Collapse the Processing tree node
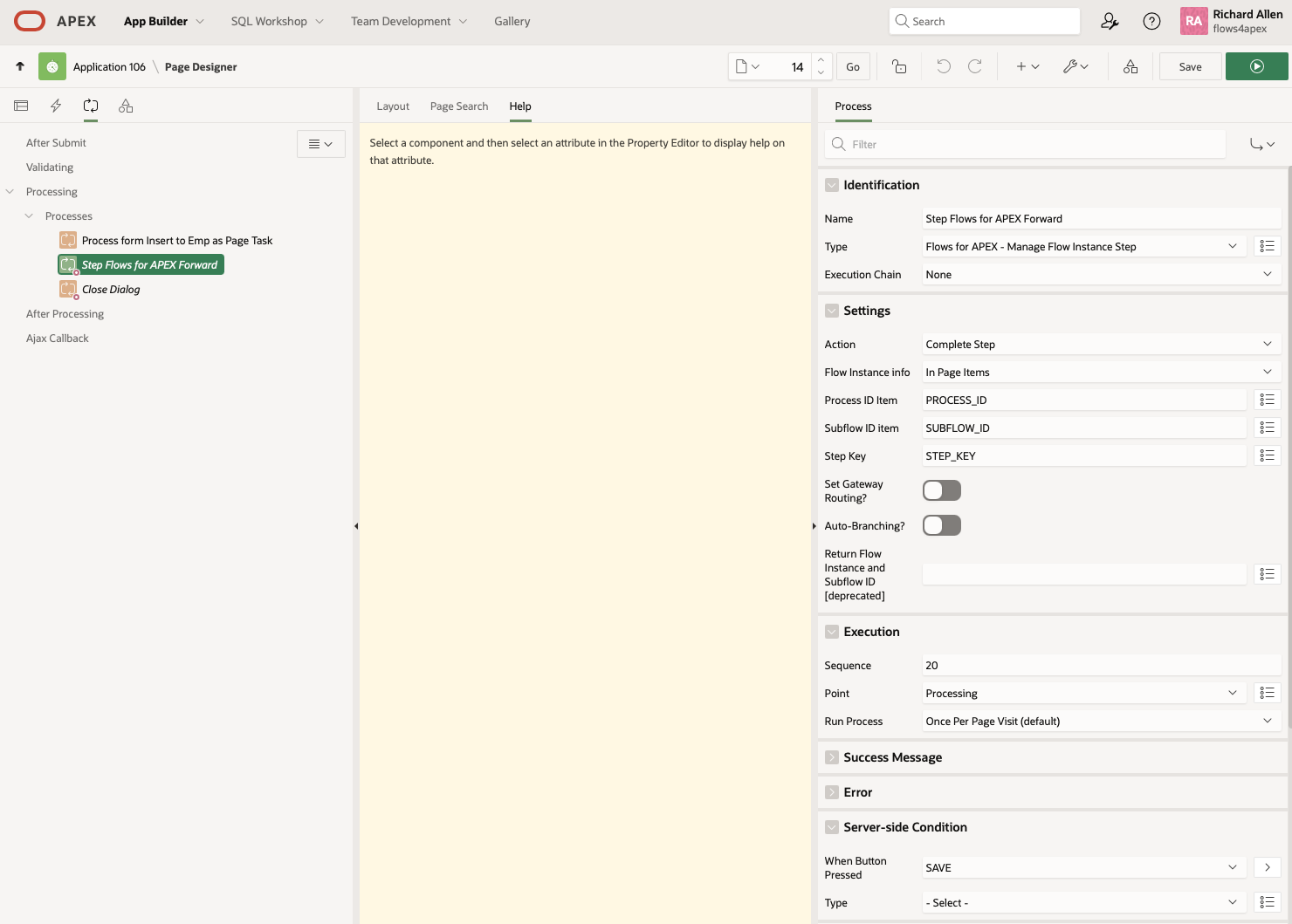Screen dimensions: 1292x924 (x=10, y=191)
